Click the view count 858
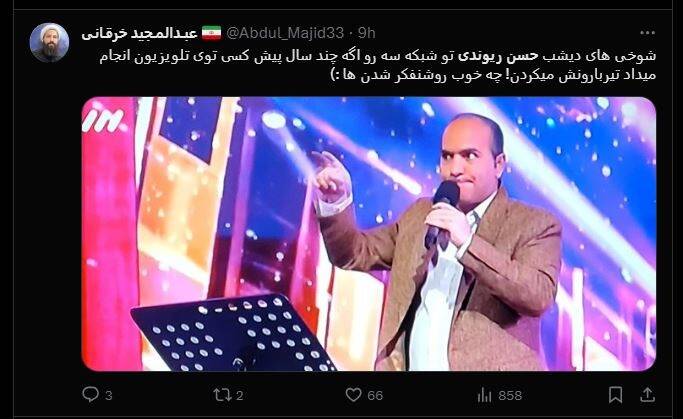This screenshot has height=419, width=683. (x=510, y=395)
